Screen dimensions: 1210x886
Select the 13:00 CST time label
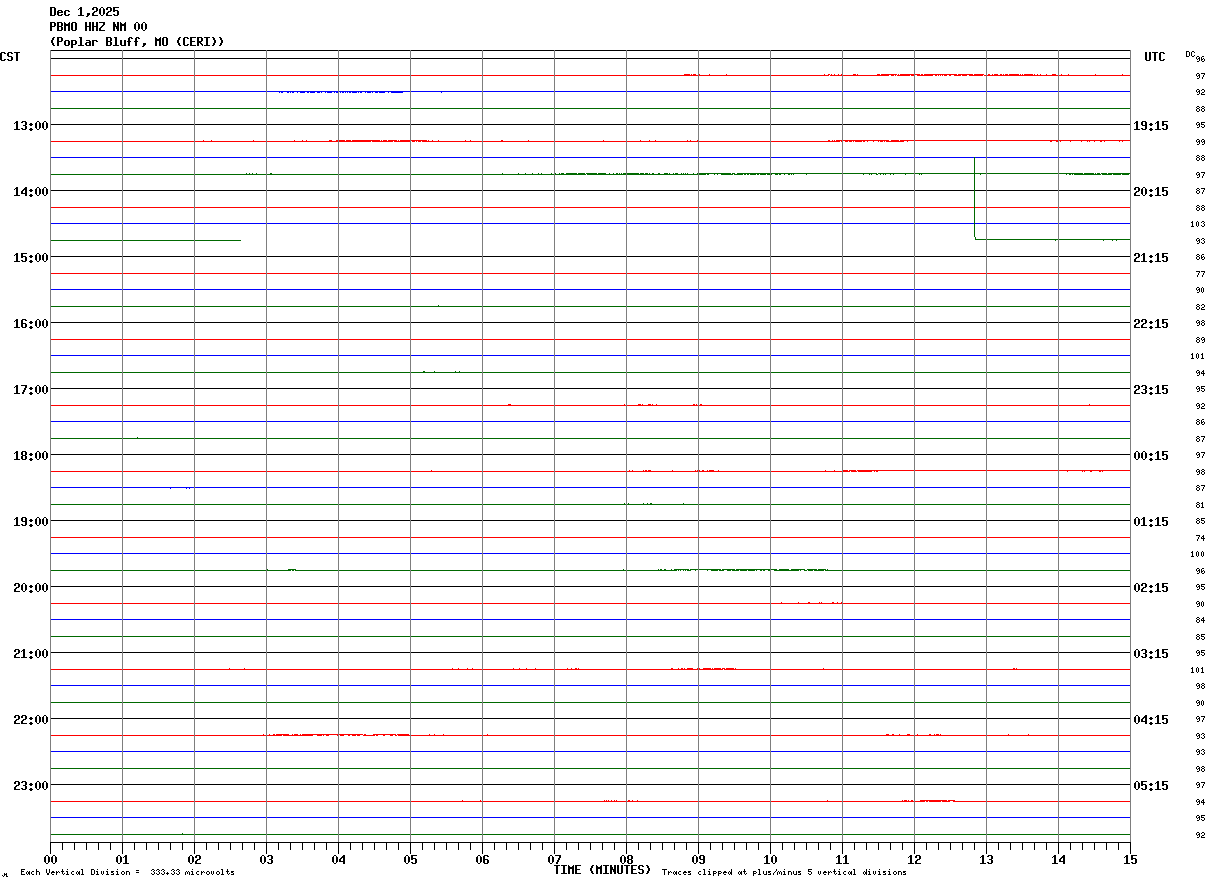coord(31,125)
